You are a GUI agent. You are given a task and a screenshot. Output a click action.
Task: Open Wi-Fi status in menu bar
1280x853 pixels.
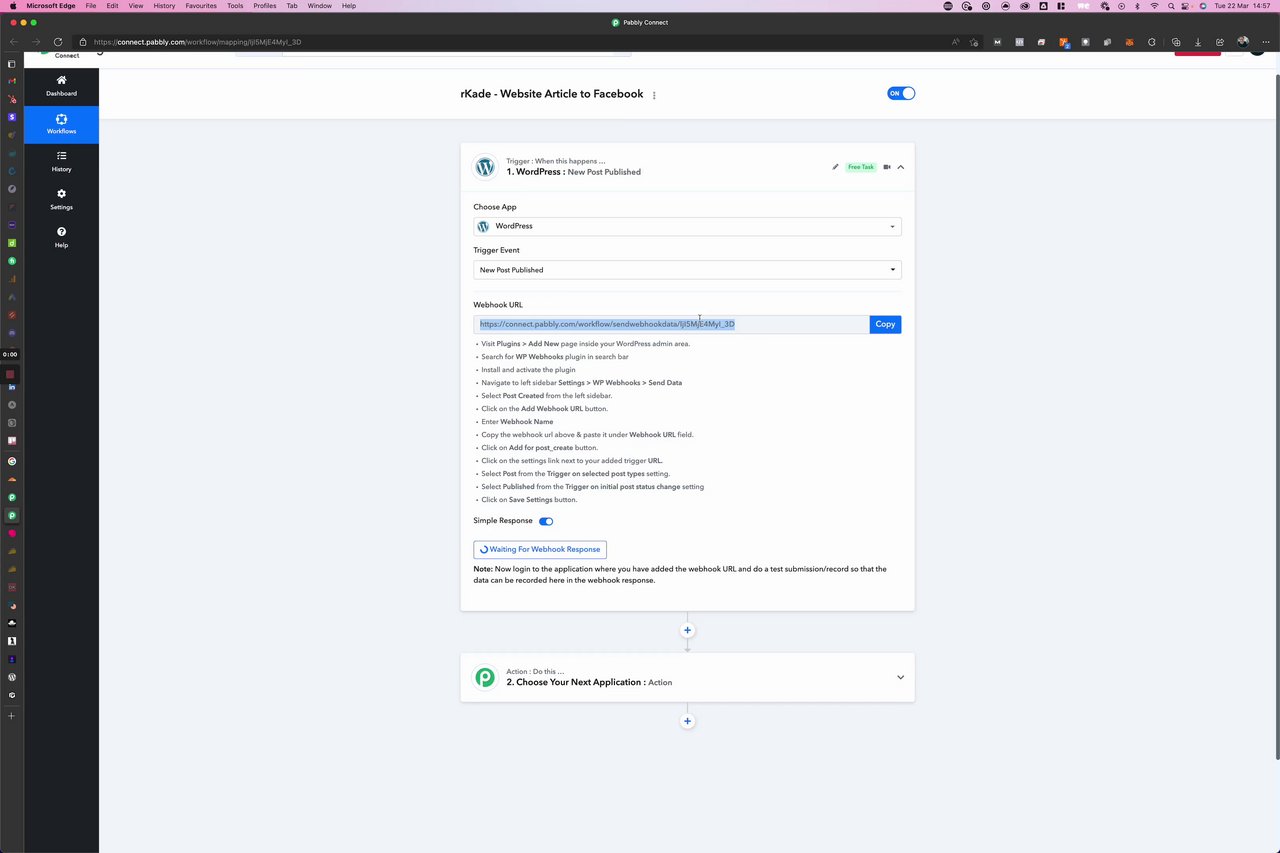[x=1154, y=6]
